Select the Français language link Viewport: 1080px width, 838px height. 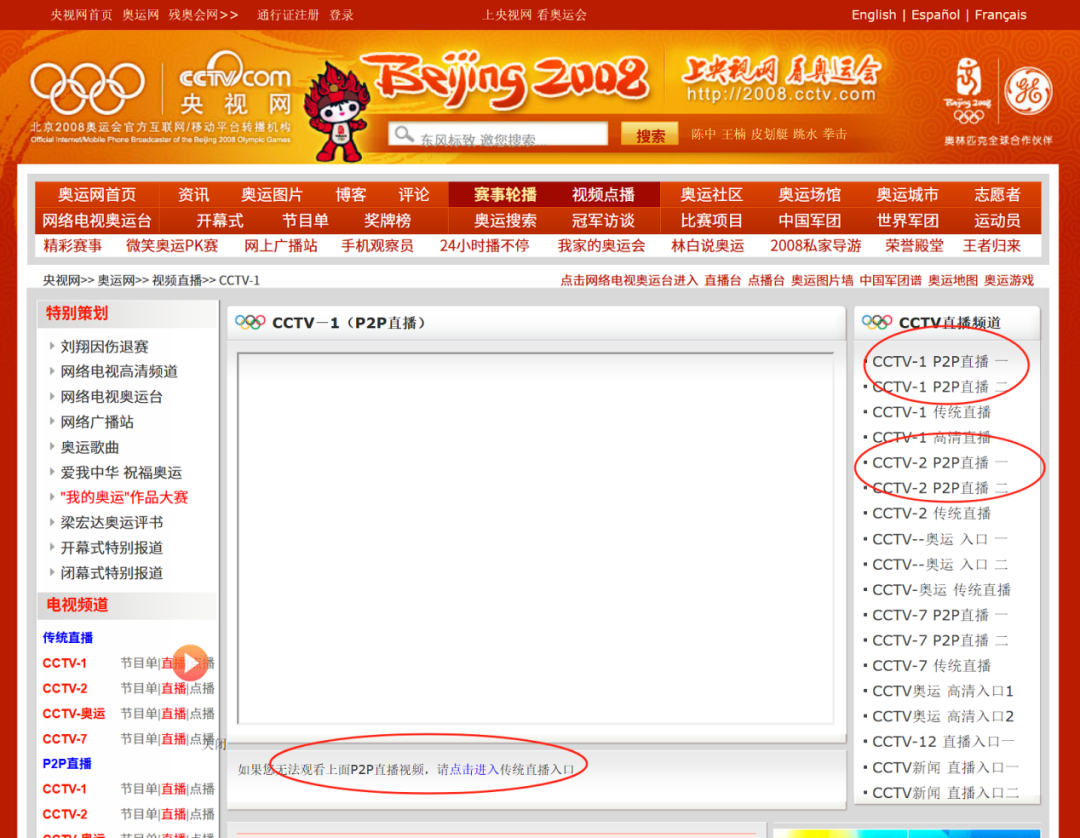click(1000, 15)
